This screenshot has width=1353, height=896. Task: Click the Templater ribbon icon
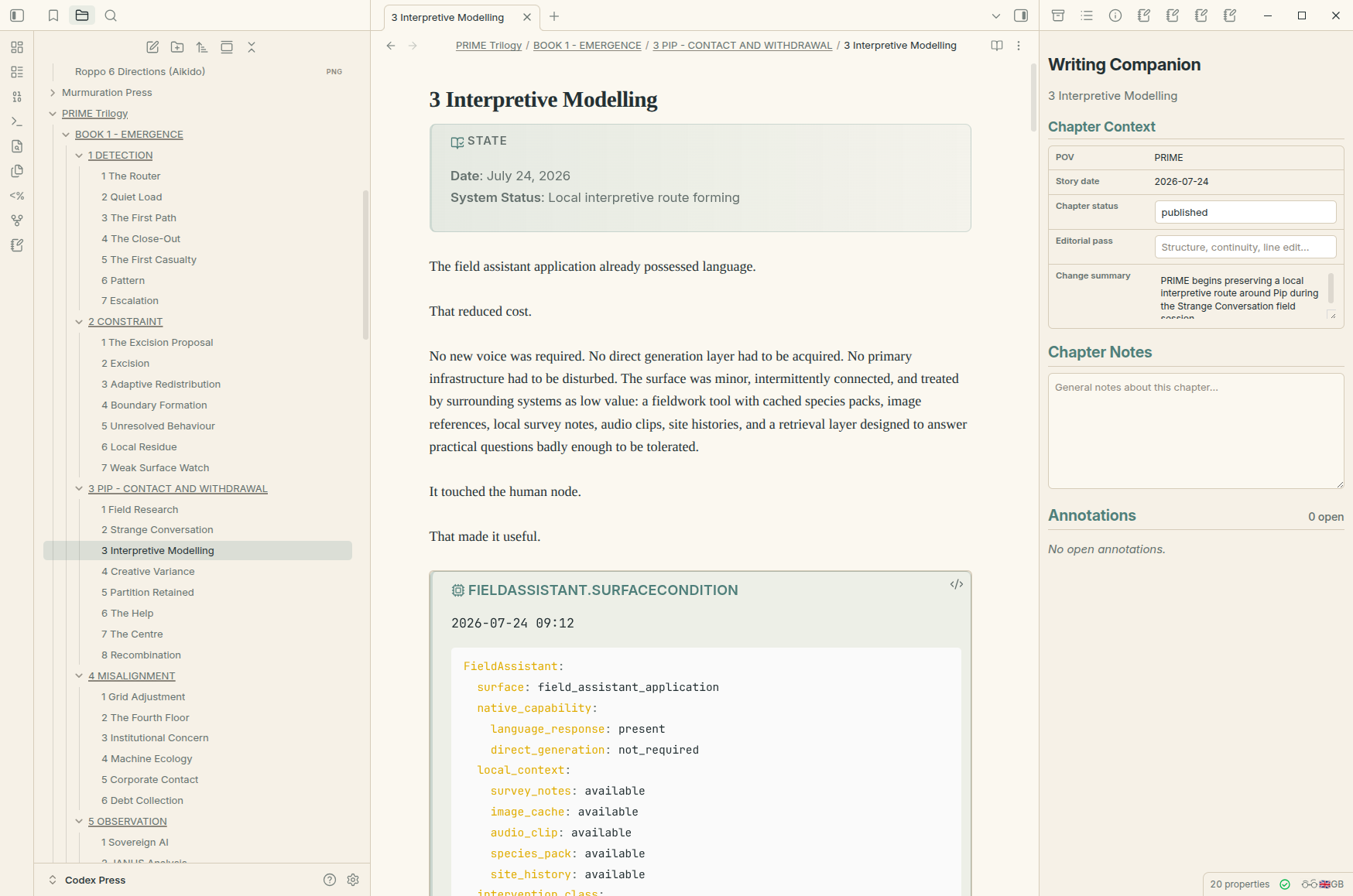click(x=17, y=196)
